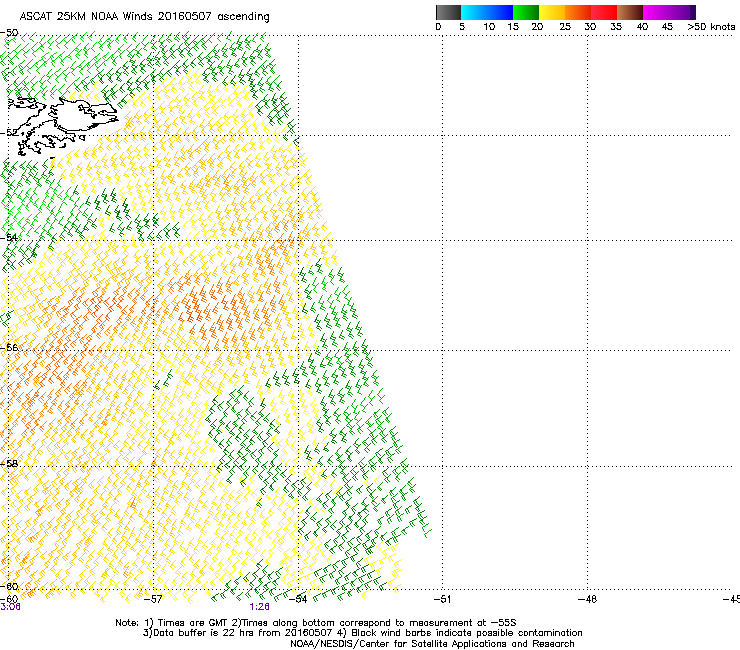Click the latitude label -50
740x650 pixels.
click(9, 33)
